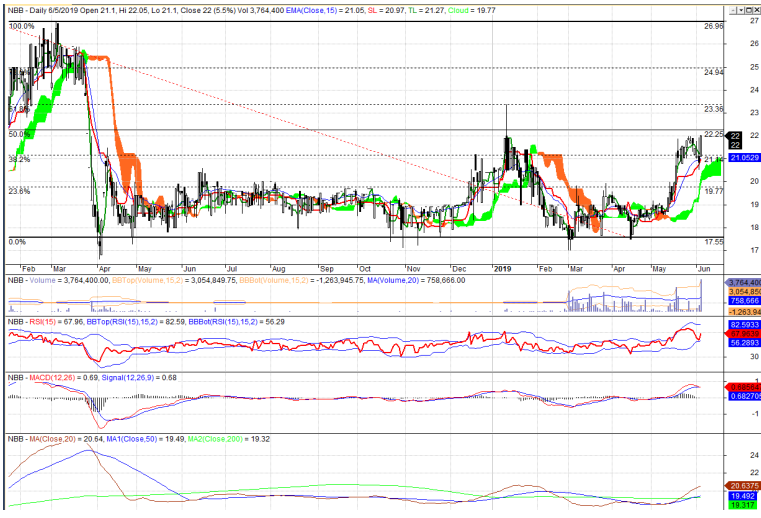Image resolution: width=761 pixels, height=518 pixels.
Task: Click the blue 758,666 volume MA tag
Action: point(744,301)
